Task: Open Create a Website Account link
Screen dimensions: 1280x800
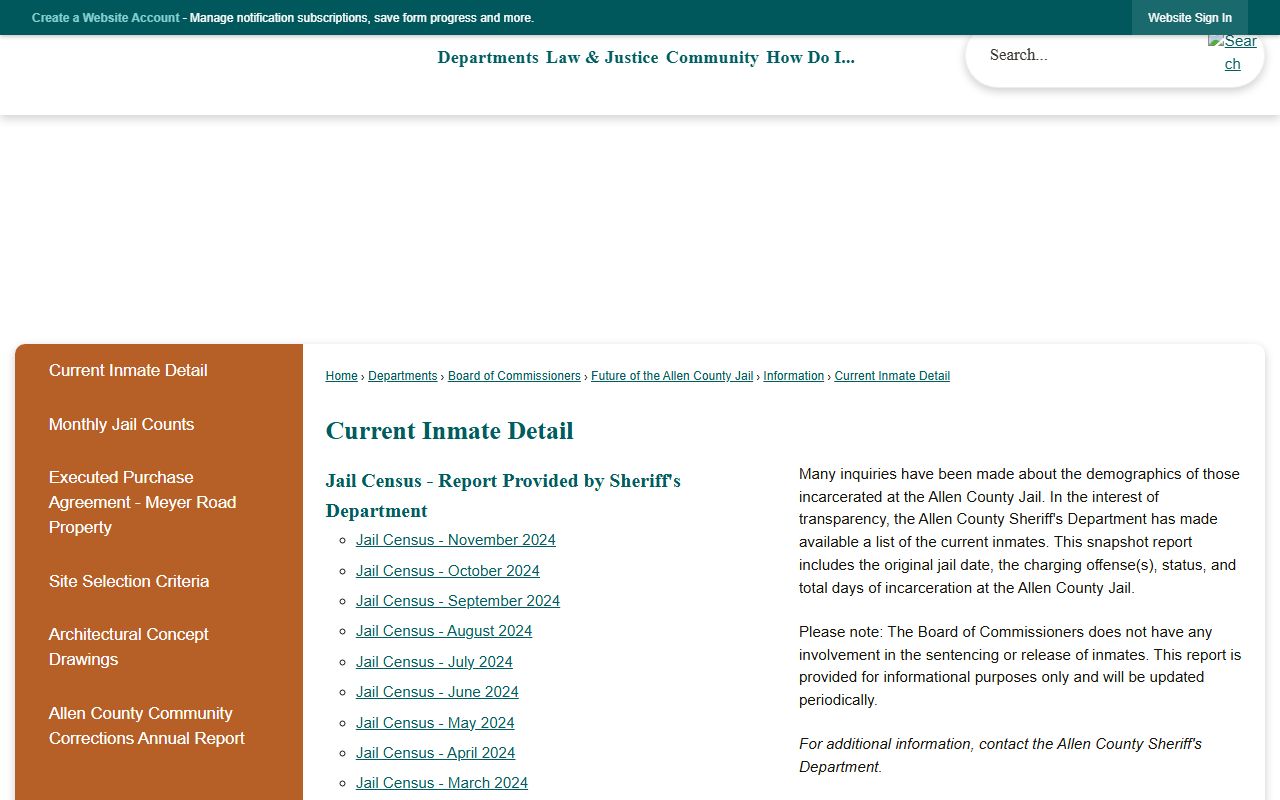Action: tap(106, 18)
